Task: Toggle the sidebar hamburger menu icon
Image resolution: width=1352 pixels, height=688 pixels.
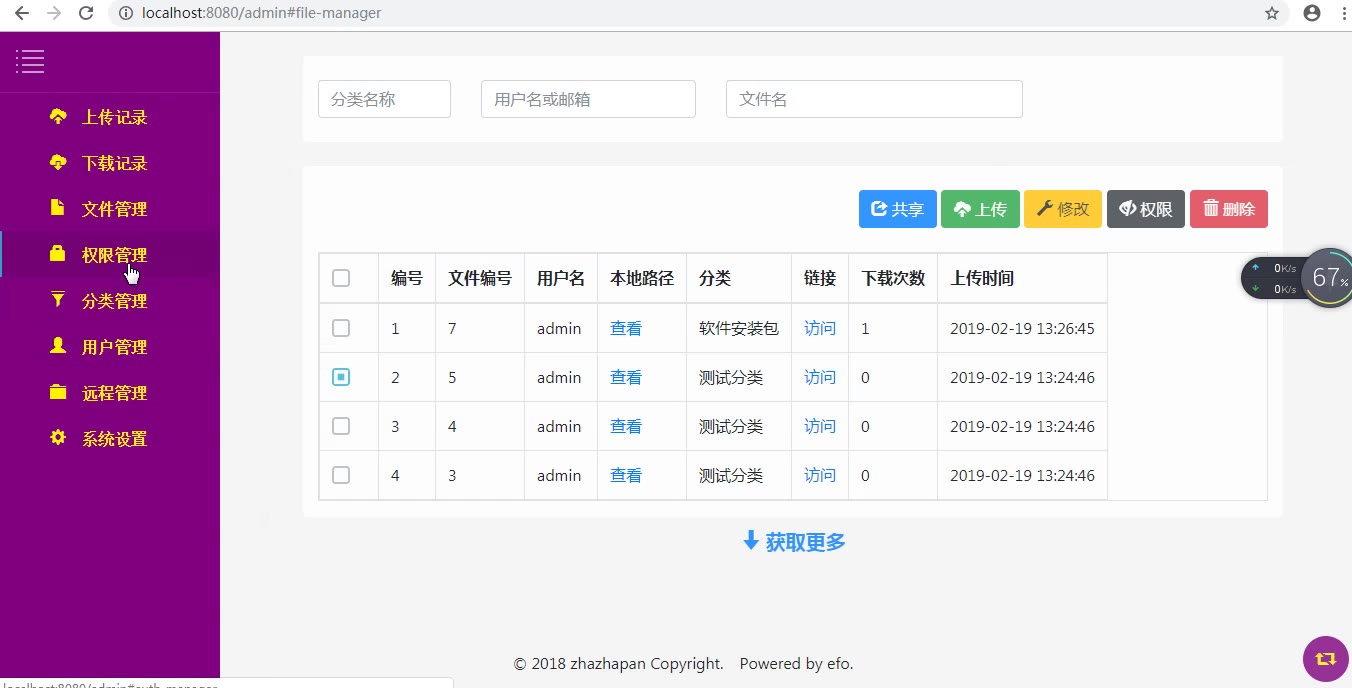Action: pos(30,62)
